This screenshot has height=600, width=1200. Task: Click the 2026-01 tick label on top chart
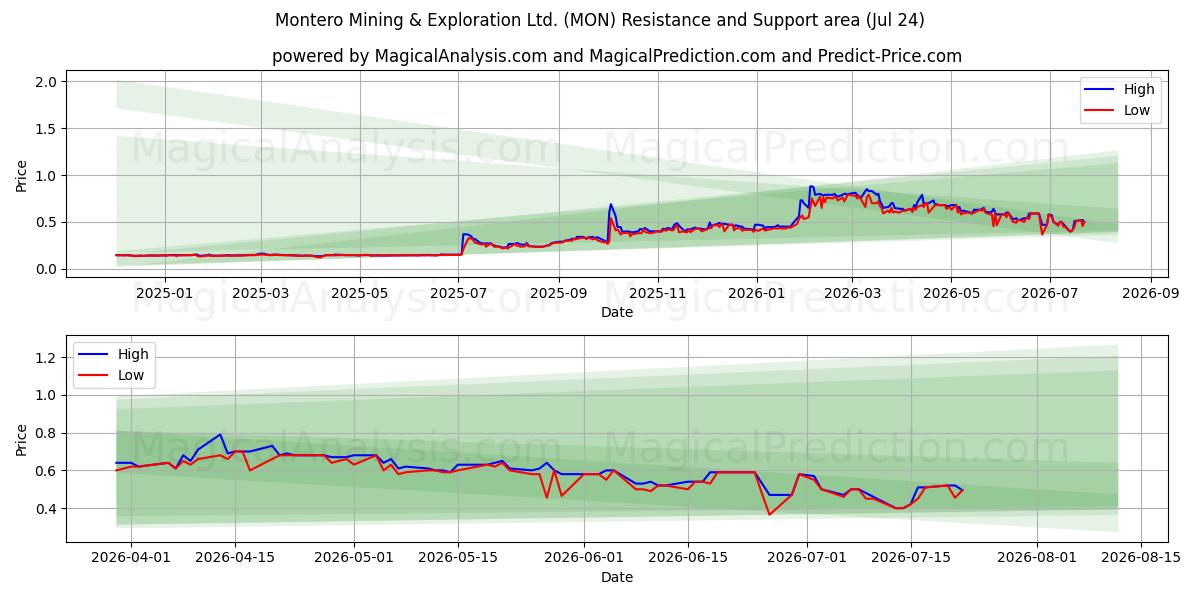pos(757,293)
